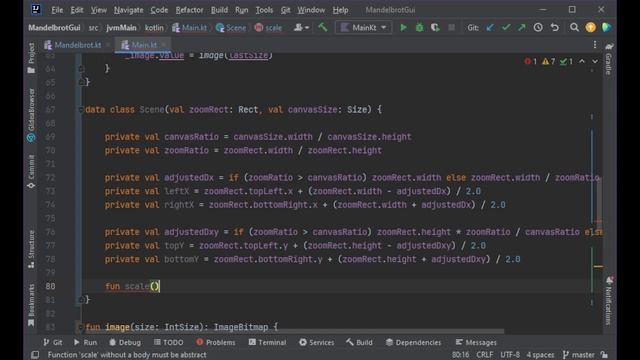Collapse the image function fold marker

(x=81, y=327)
